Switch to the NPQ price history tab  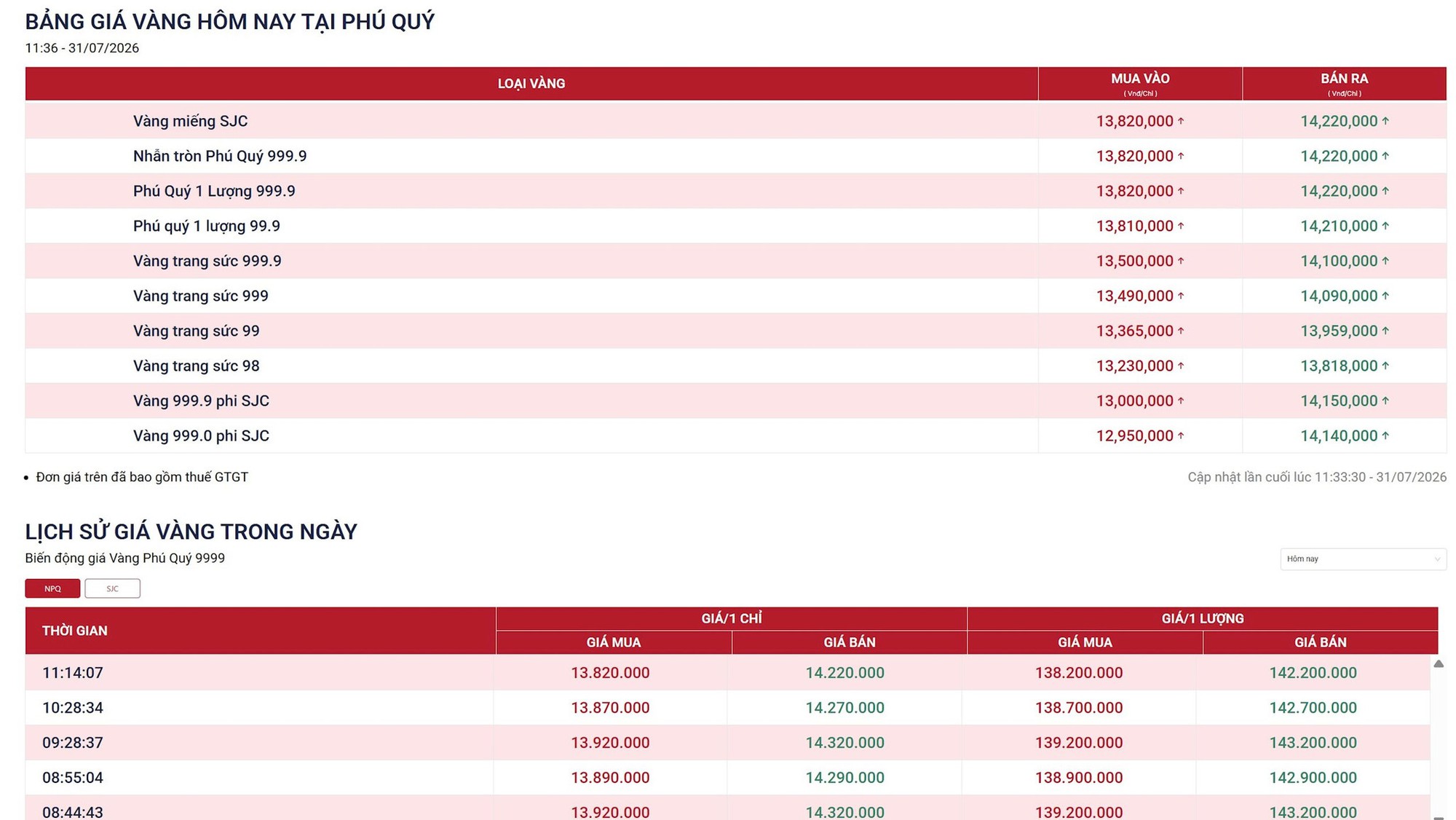coord(52,588)
